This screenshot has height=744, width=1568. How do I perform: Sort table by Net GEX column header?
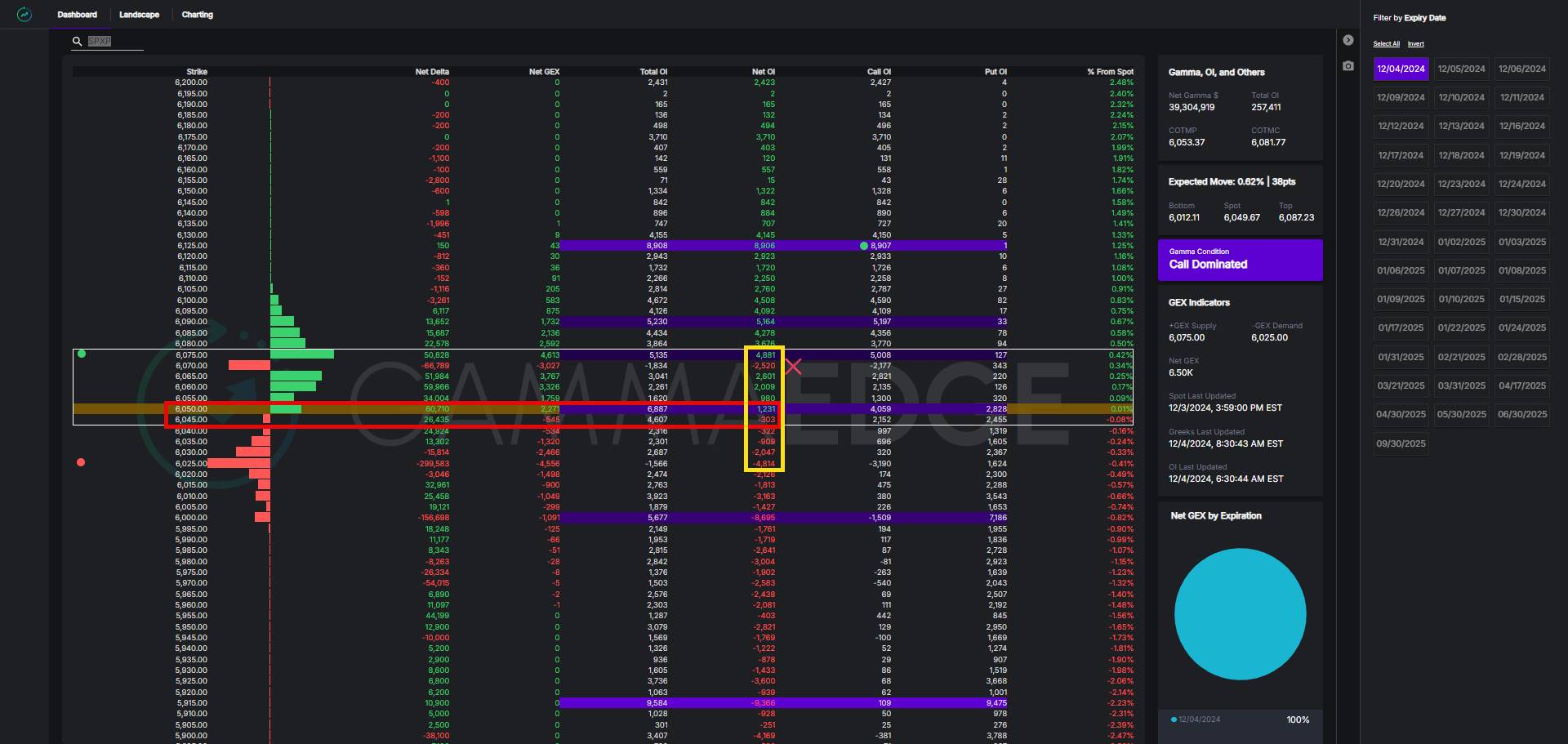[x=544, y=72]
